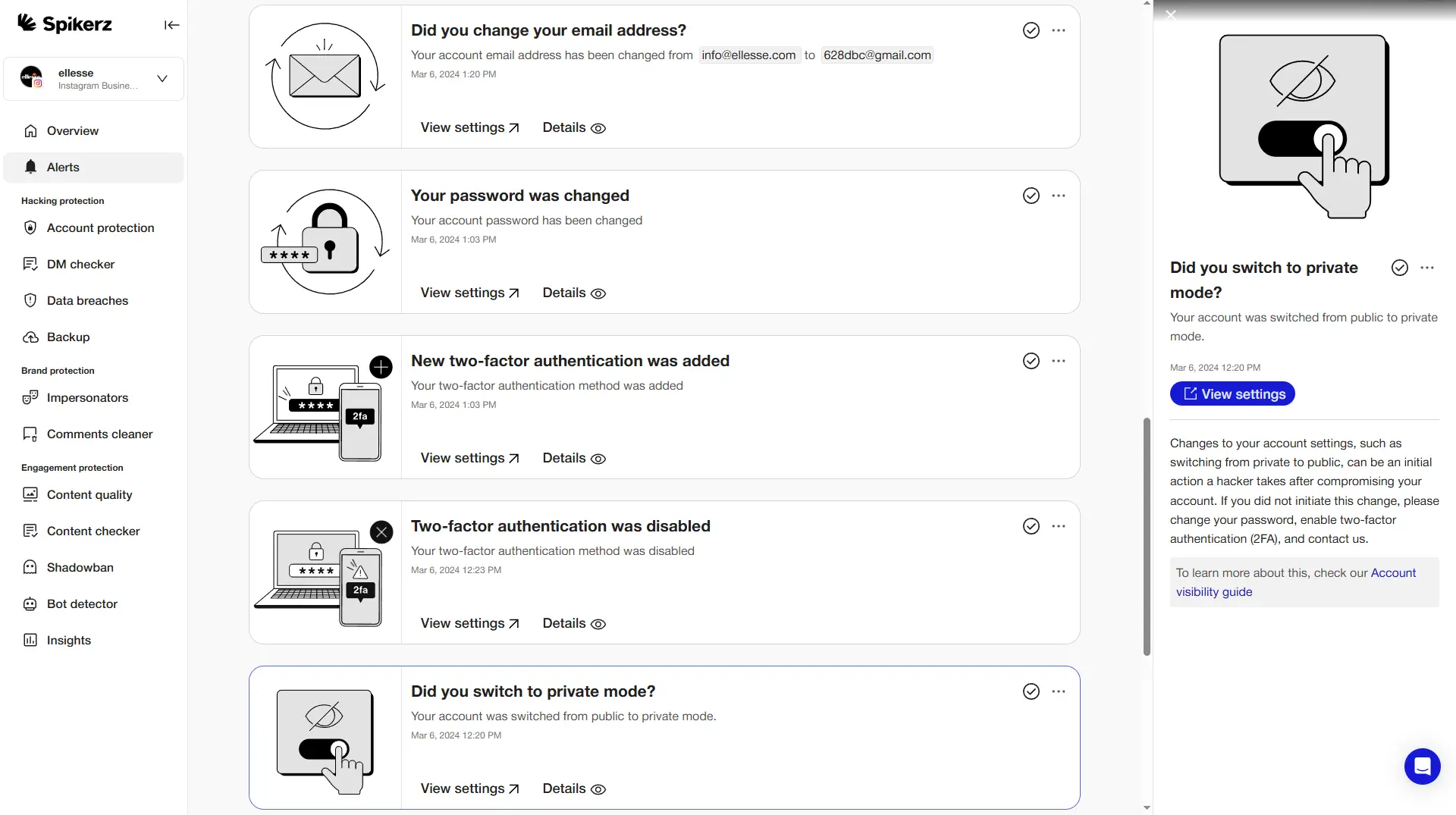The image size is (1456, 815).
Task: Open the Impersonators detector
Action: 86,397
